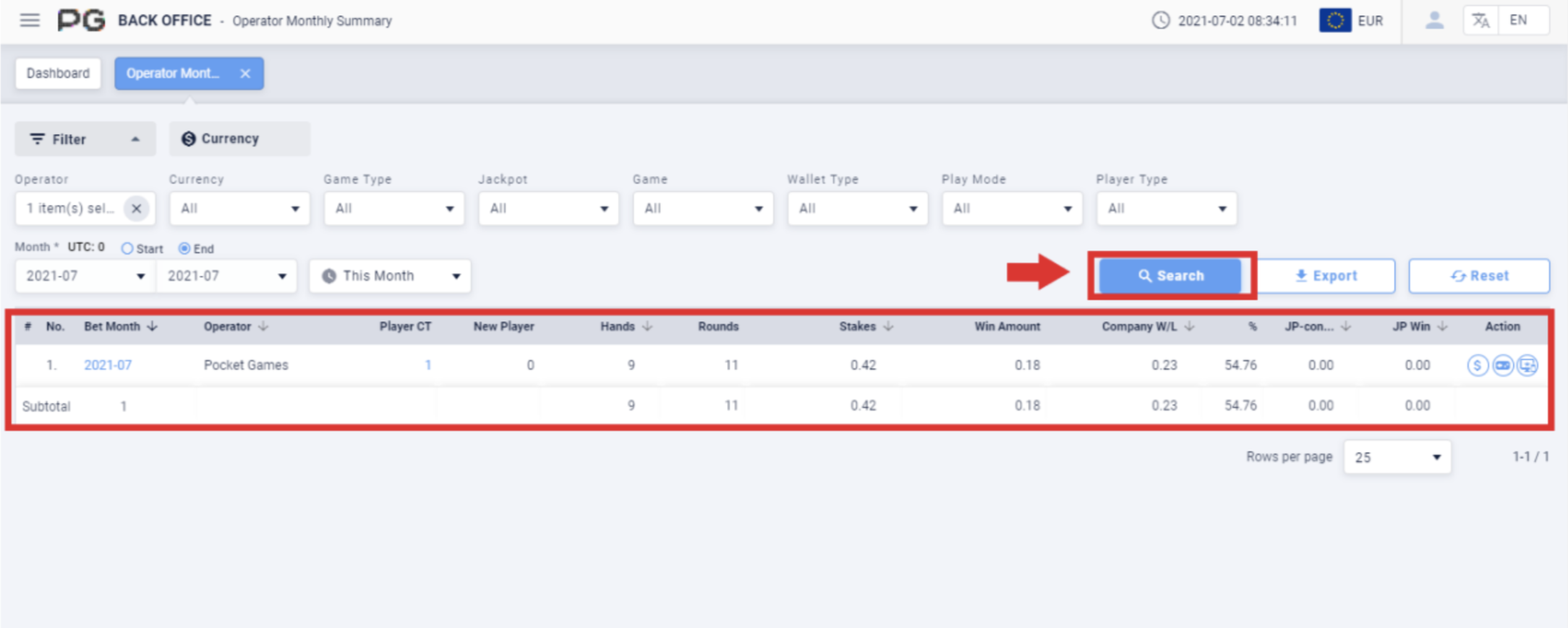Sort by the JP-con... column arrow
Screen dimensions: 1568x628
1345,326
